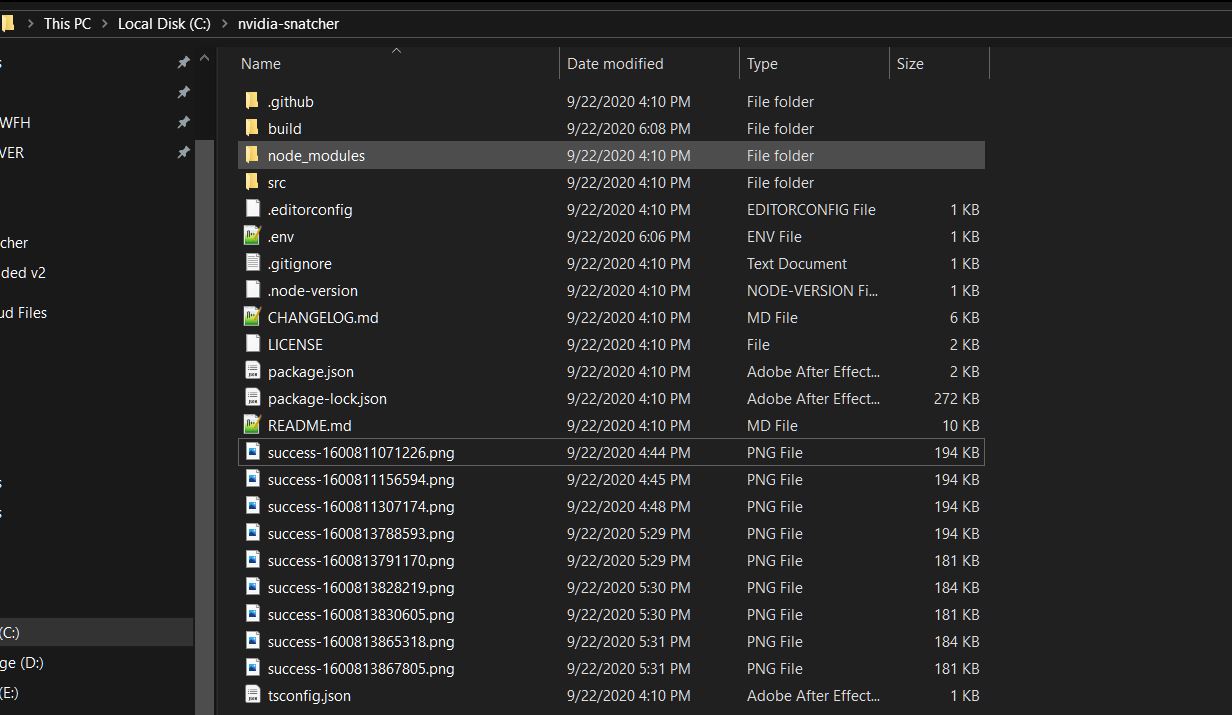Click the .env file icon
Screen dimensions: 1232x715
[252, 236]
